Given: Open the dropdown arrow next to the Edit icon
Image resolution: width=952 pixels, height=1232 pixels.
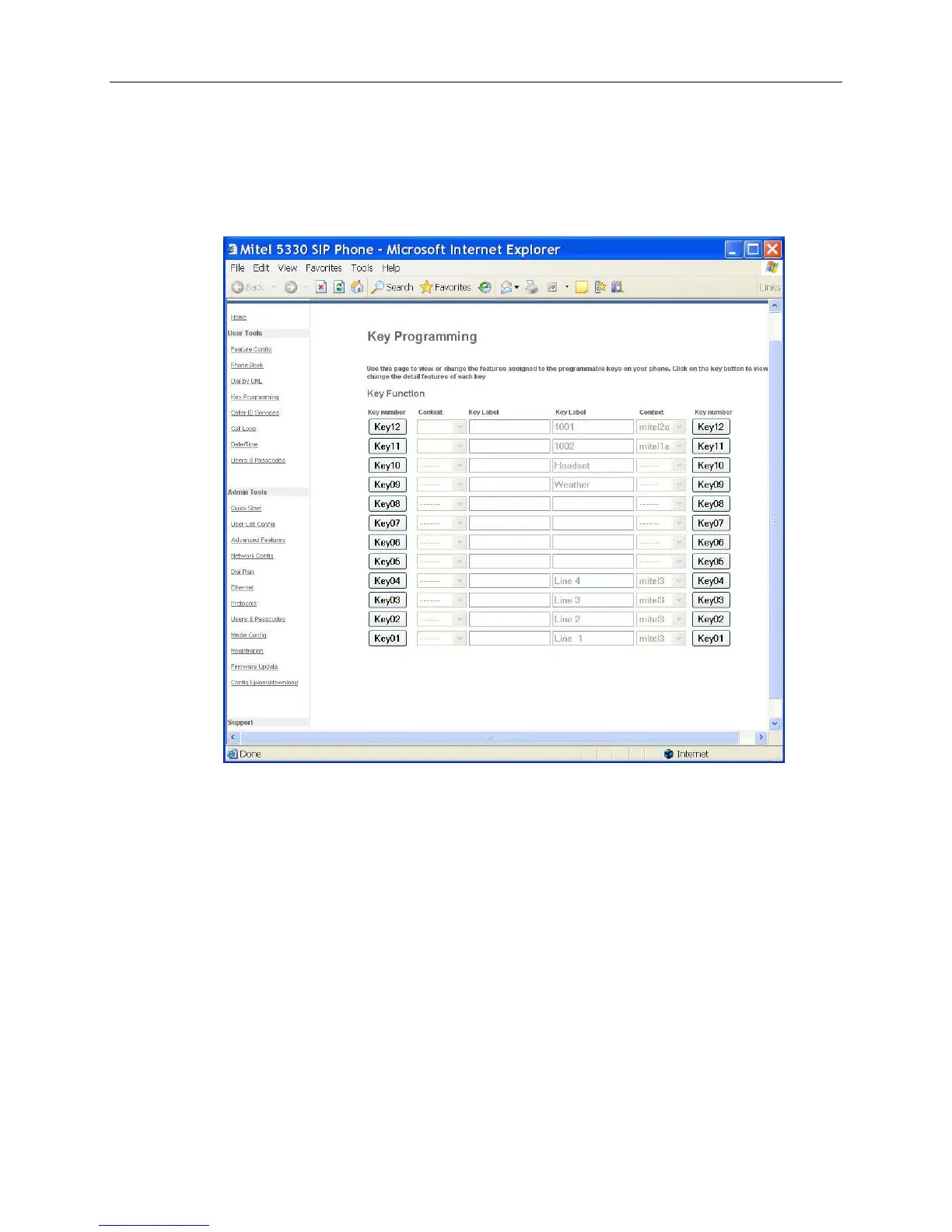Looking at the screenshot, I should (x=567, y=287).
